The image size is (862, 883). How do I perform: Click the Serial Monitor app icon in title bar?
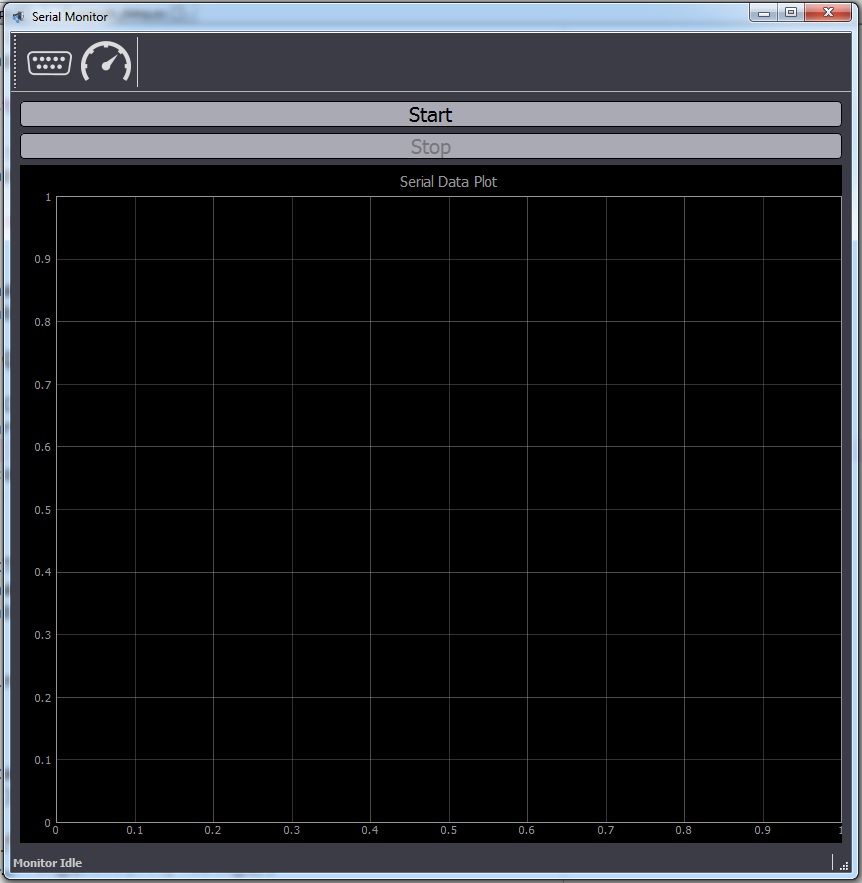[19, 17]
